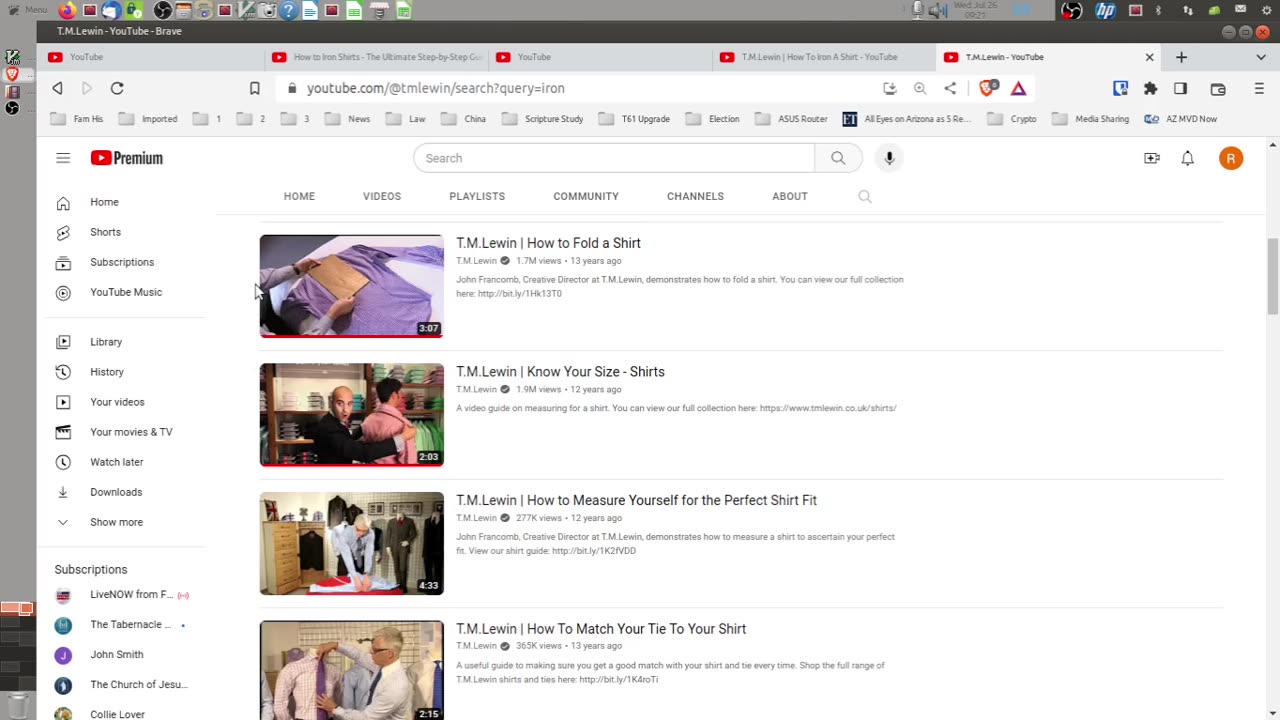Click the HP icon in system tray
1280x720 pixels.
1105,10
